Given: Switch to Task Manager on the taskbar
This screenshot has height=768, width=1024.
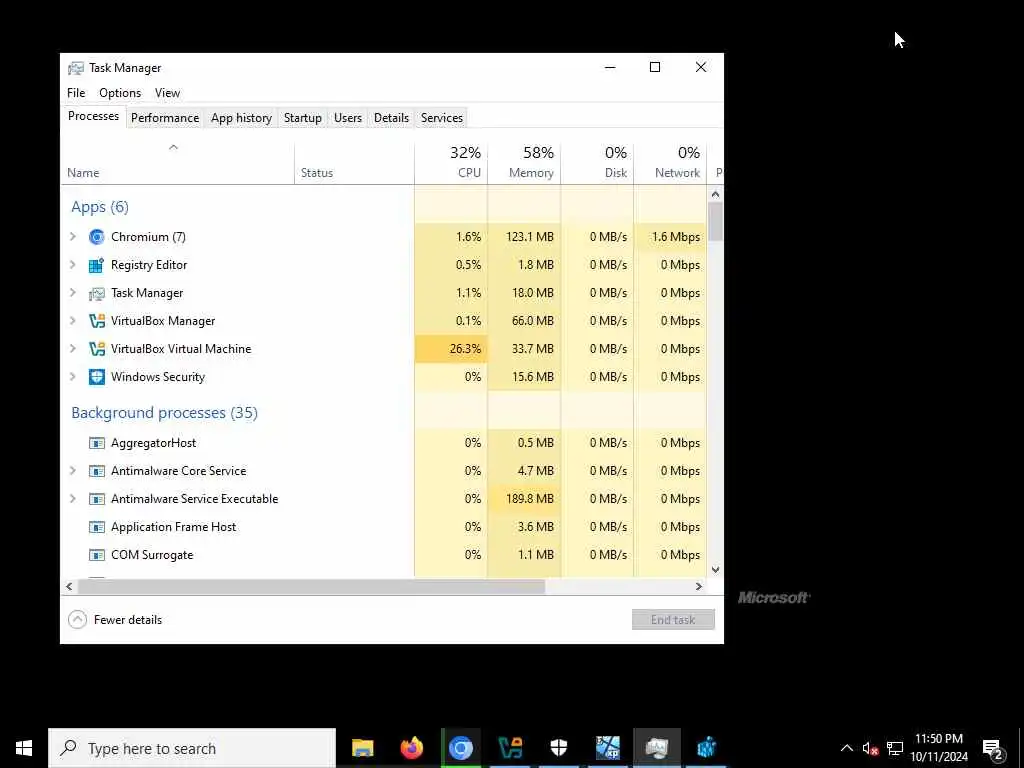Looking at the screenshot, I should (657, 748).
